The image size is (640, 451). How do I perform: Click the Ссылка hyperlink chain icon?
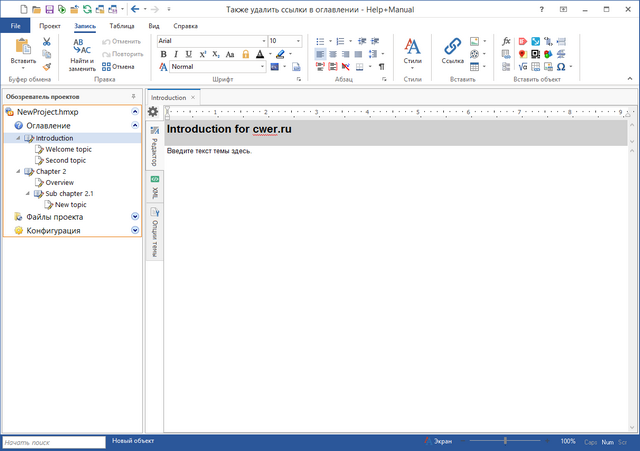click(x=453, y=46)
